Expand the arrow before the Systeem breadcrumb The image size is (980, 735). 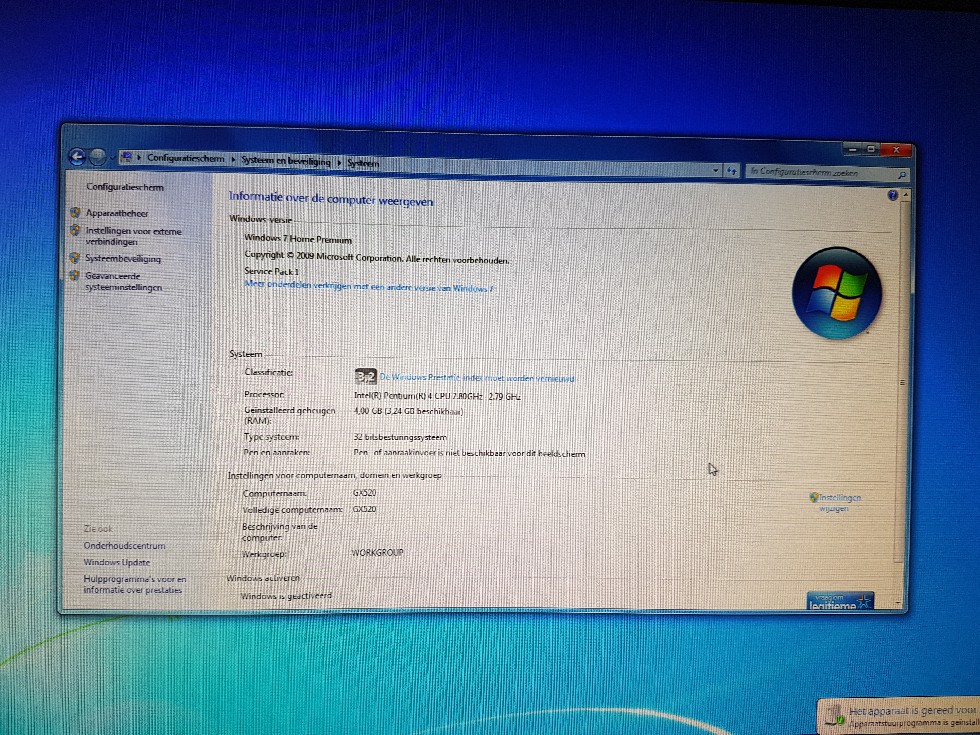[339, 162]
